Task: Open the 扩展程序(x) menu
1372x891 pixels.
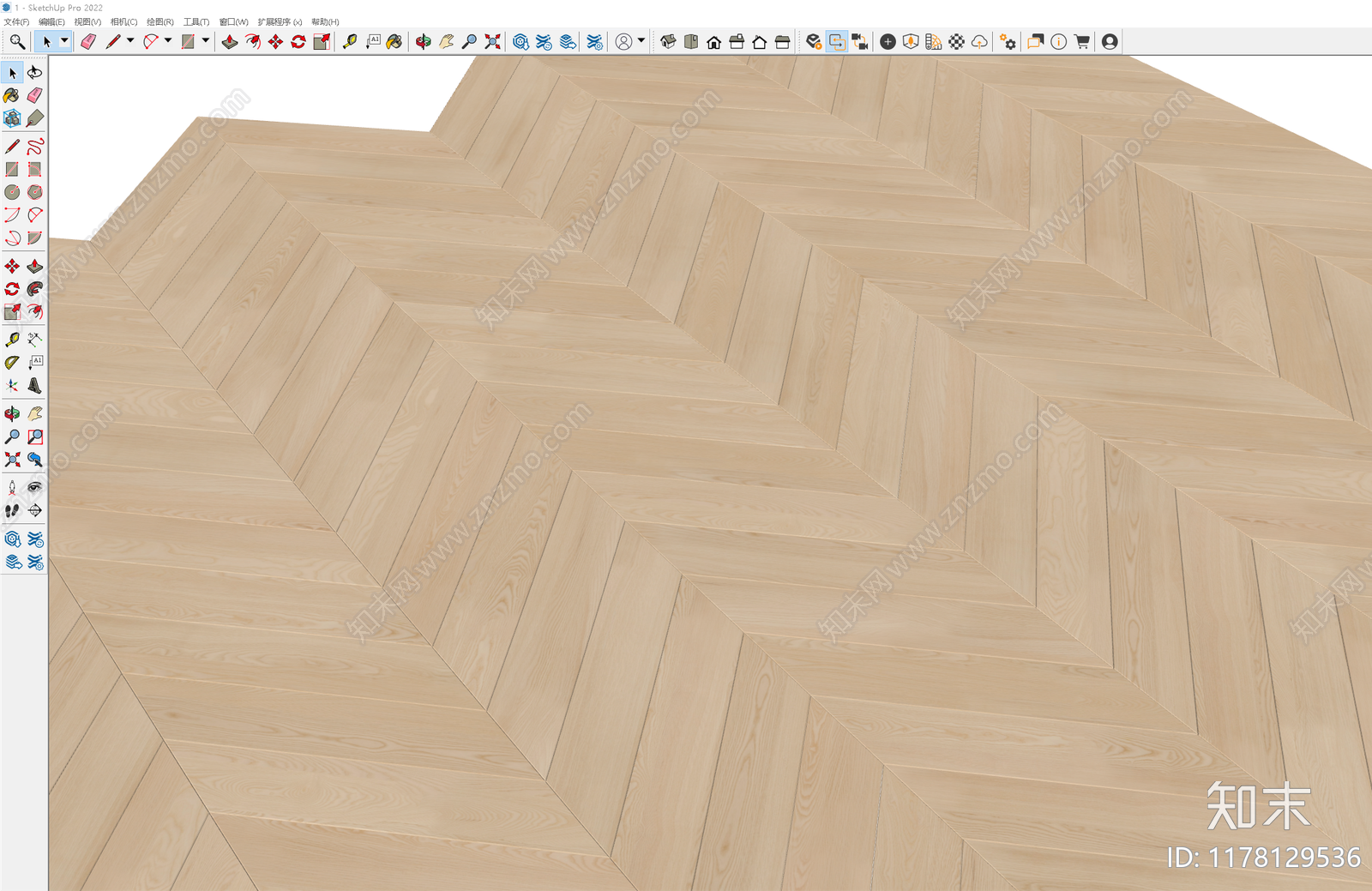Action: (280, 22)
